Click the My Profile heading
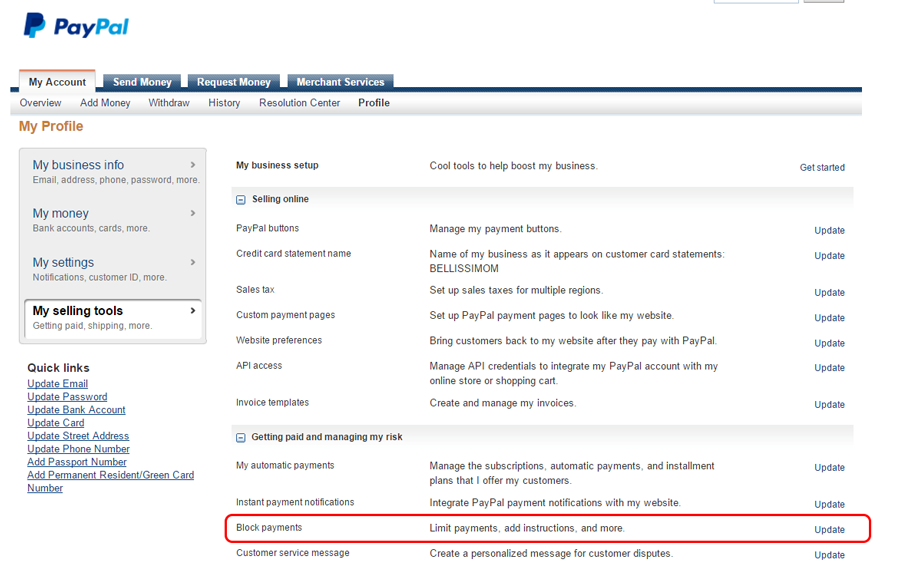The height and width of the screenshot is (571, 900). pyautogui.click(x=51, y=126)
